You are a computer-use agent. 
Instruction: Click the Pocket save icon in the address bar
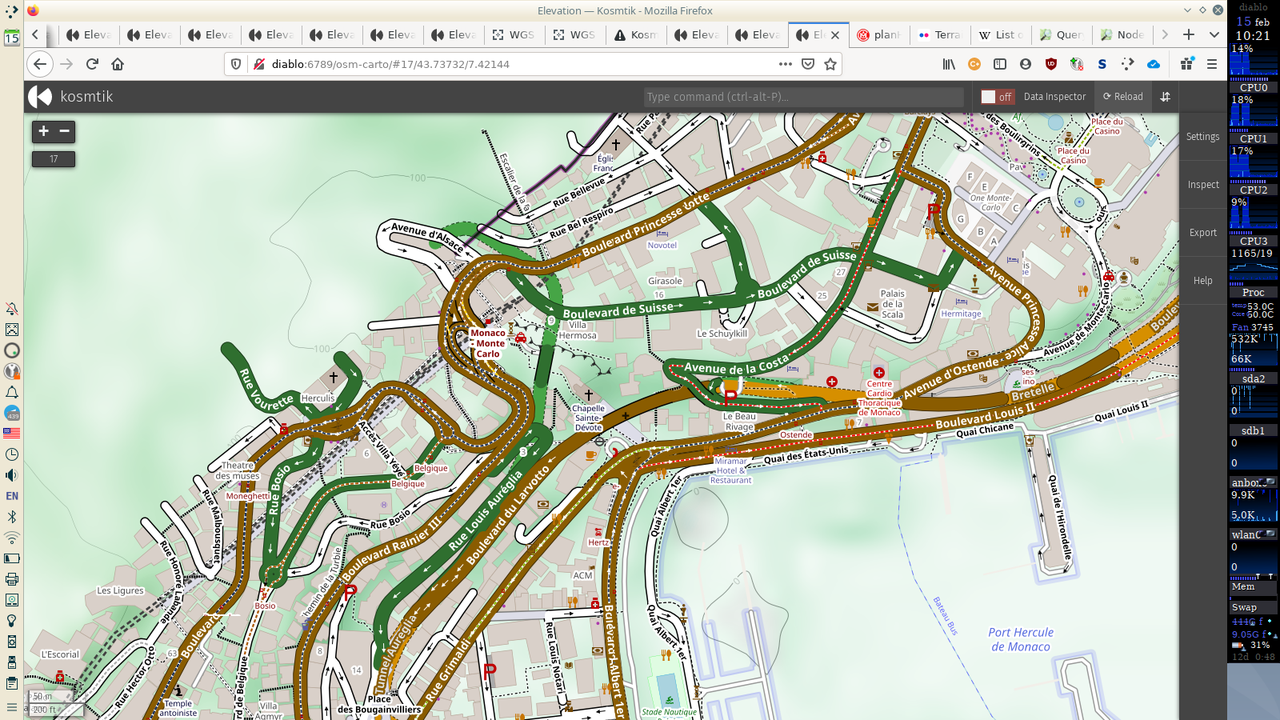[808, 64]
